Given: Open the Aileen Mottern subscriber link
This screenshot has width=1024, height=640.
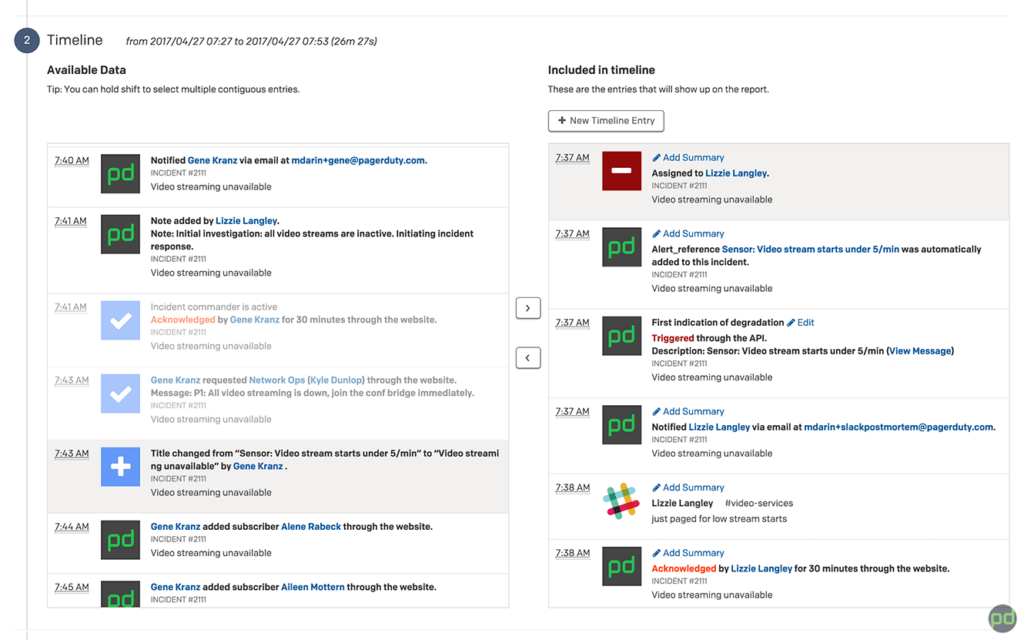Looking at the screenshot, I should (313, 587).
